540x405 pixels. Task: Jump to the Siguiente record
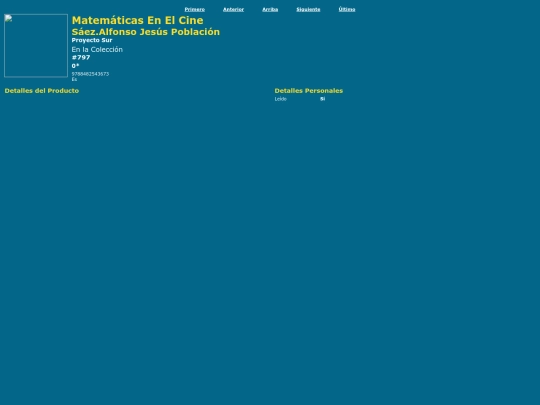click(308, 9)
